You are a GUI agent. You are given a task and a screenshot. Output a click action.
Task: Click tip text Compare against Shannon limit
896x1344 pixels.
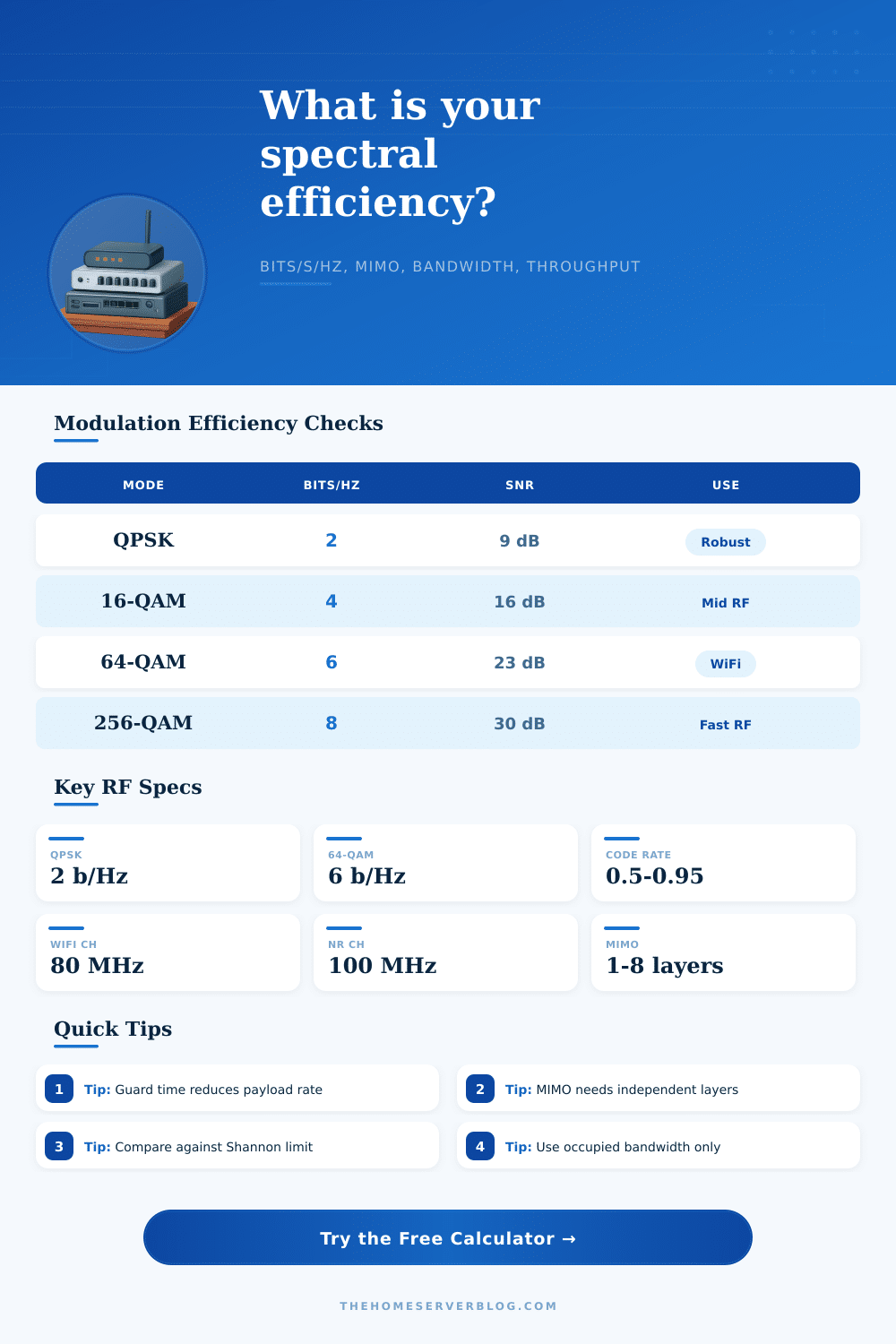coord(214,1147)
